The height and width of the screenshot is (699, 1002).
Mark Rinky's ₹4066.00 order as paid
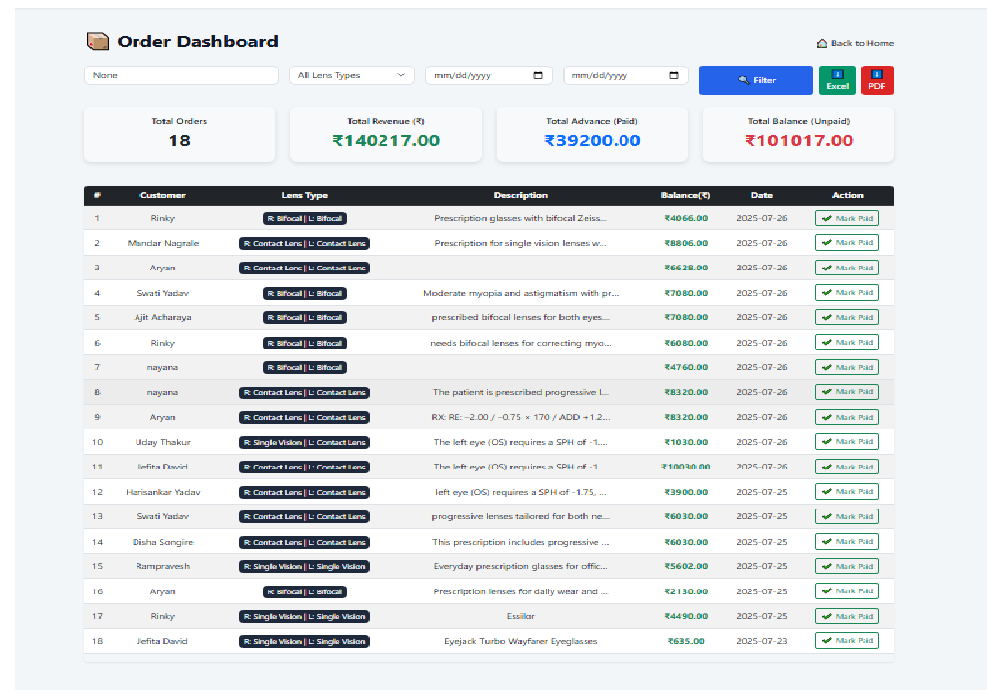846,218
